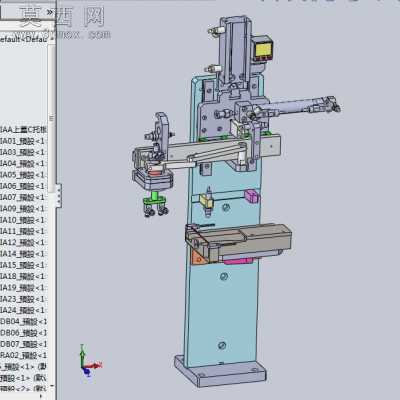
Task: Select the IA07 component in the tree
Action: 23,197
